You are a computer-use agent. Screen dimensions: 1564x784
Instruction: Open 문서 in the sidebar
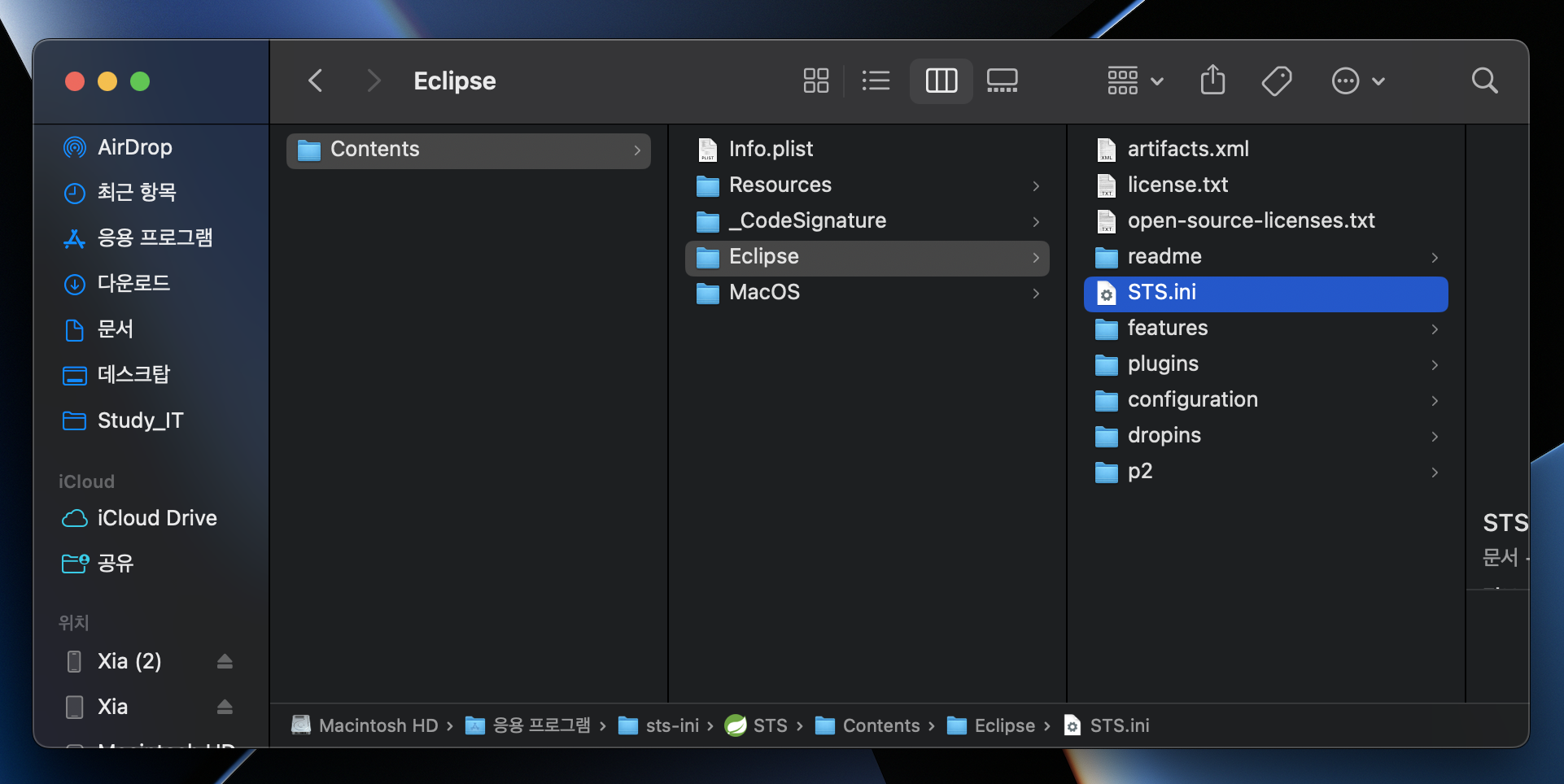pos(115,329)
